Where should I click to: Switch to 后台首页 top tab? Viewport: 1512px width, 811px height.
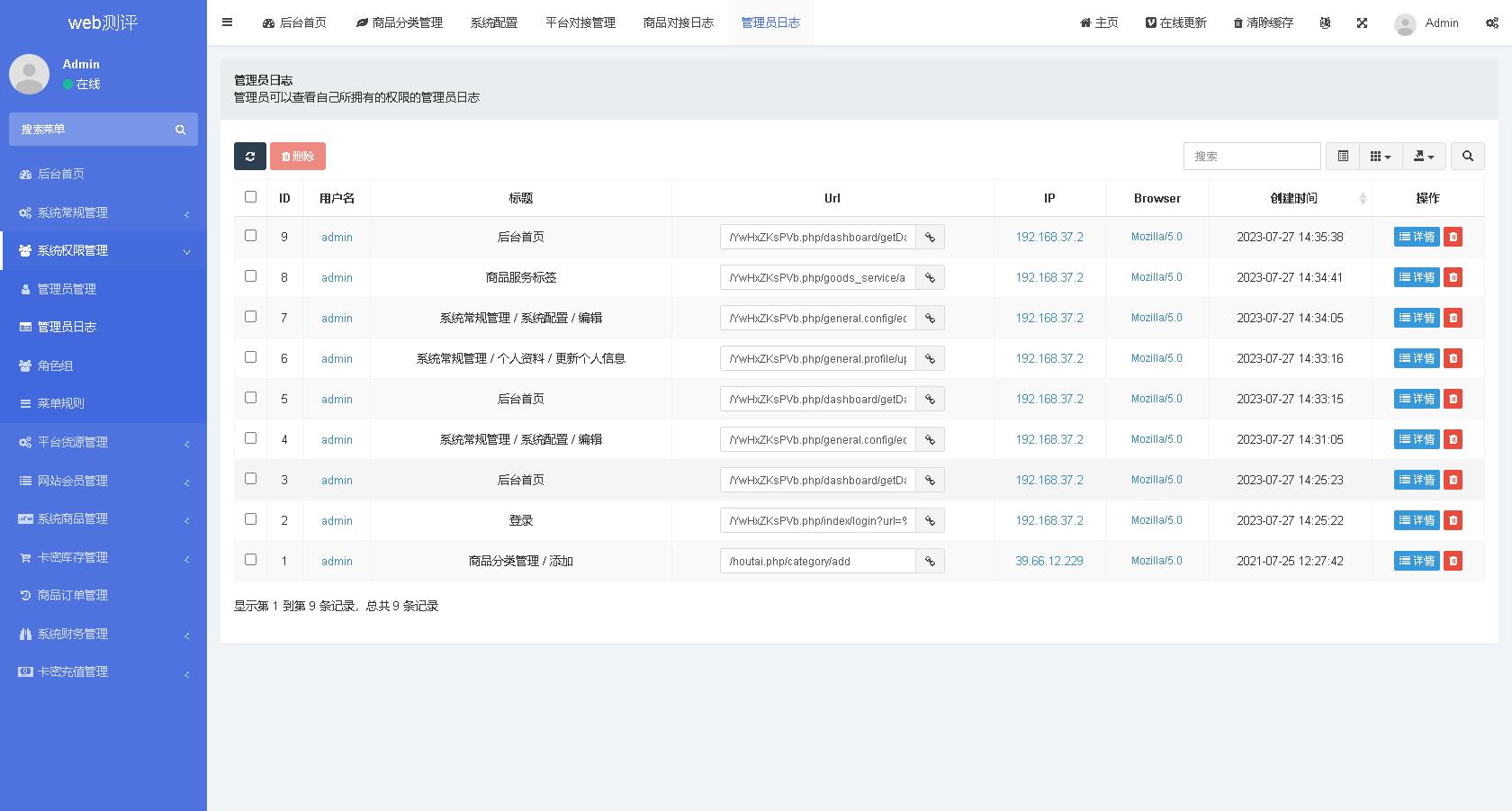[294, 23]
